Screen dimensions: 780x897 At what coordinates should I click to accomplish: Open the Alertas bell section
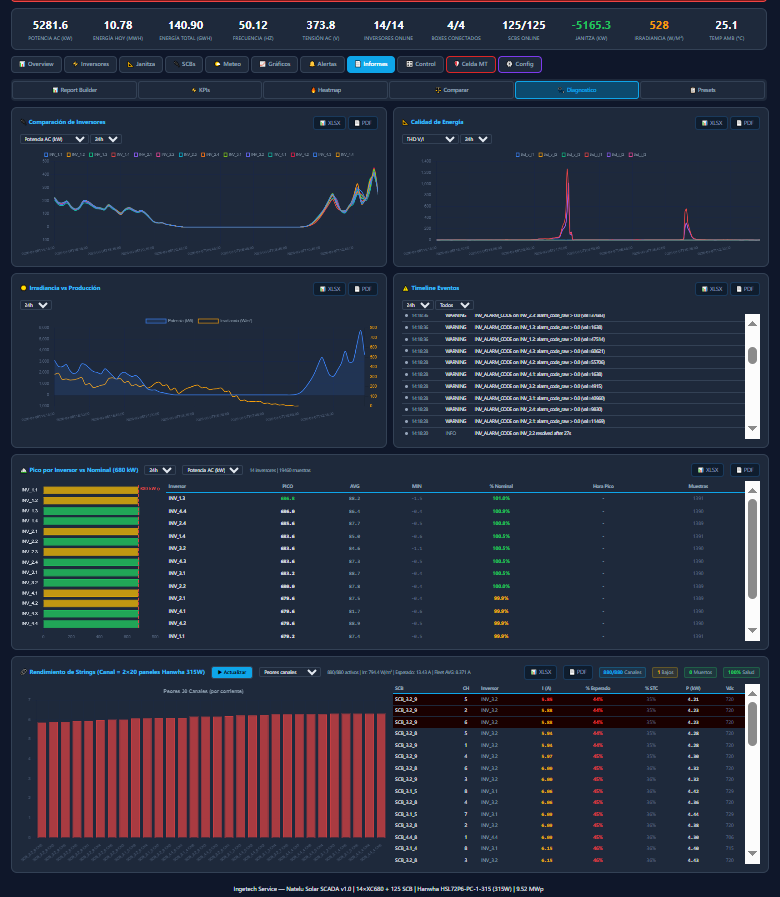[x=320, y=64]
